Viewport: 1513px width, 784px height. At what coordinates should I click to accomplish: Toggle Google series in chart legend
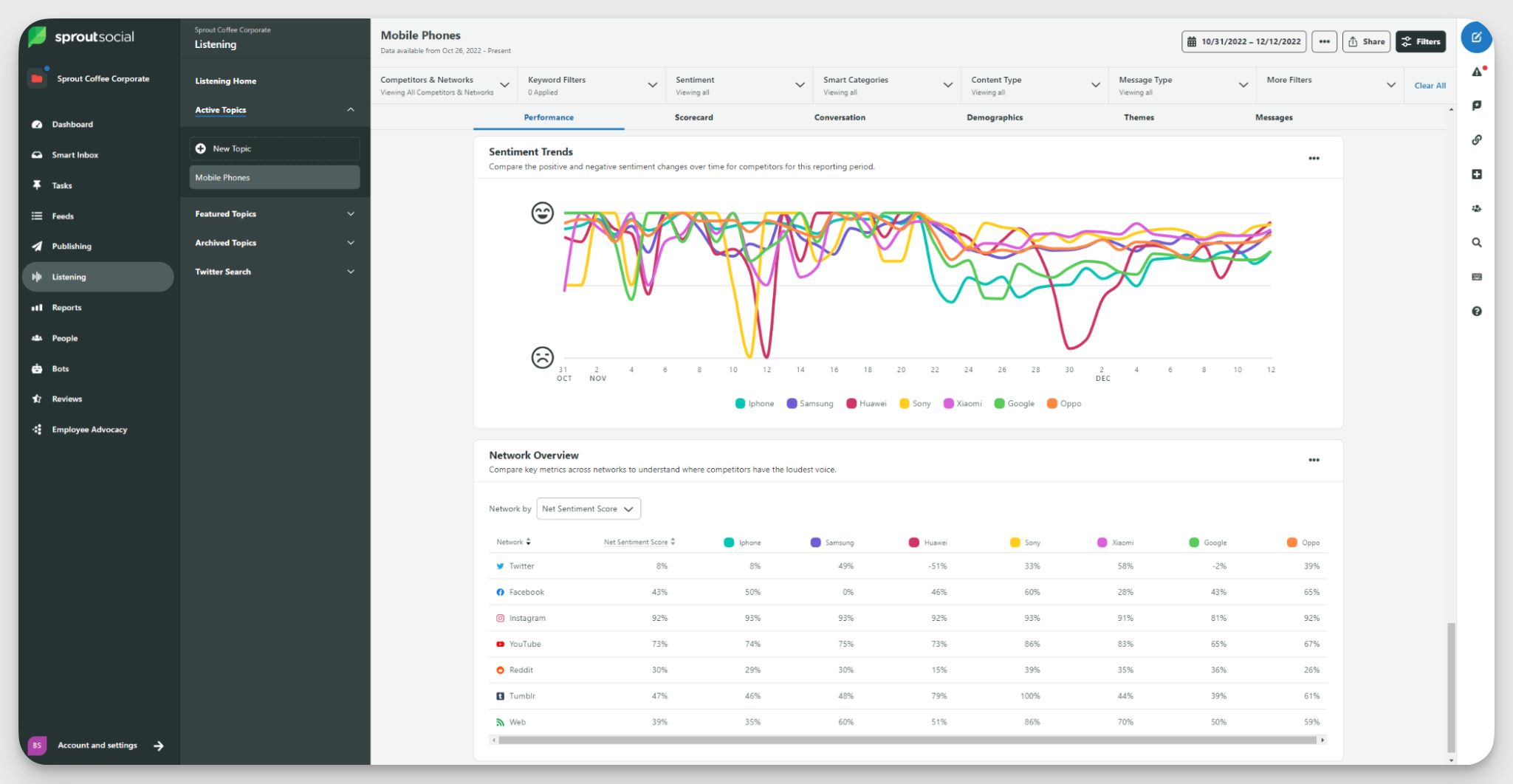click(1015, 404)
